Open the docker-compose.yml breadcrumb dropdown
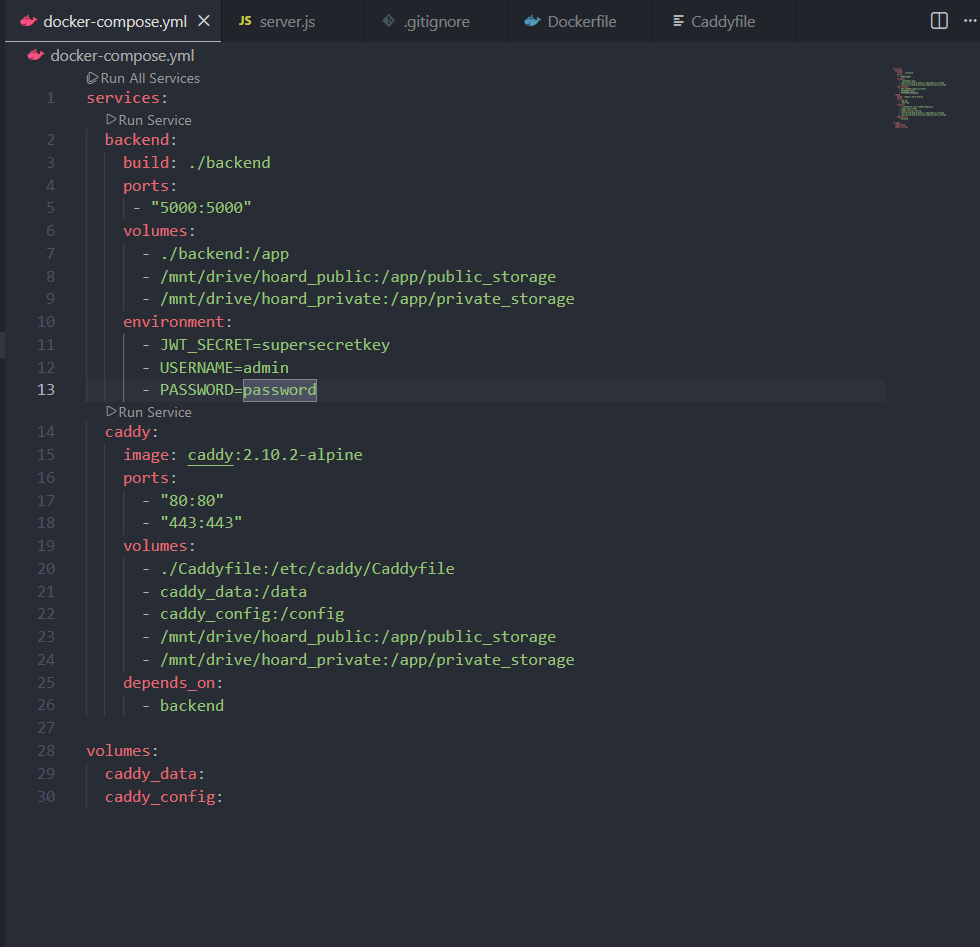980x947 pixels. point(122,56)
